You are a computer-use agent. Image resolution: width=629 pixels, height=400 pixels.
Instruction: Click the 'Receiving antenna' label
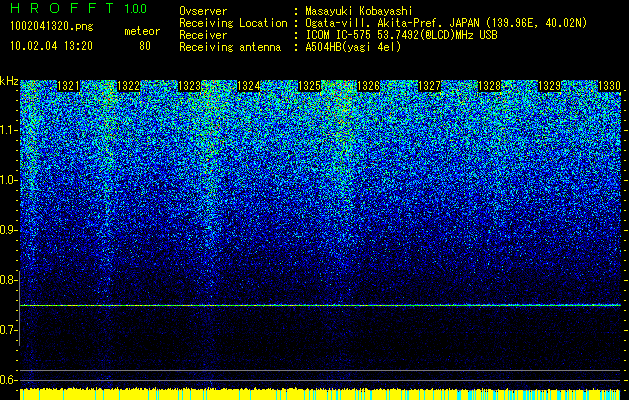(x=230, y=47)
